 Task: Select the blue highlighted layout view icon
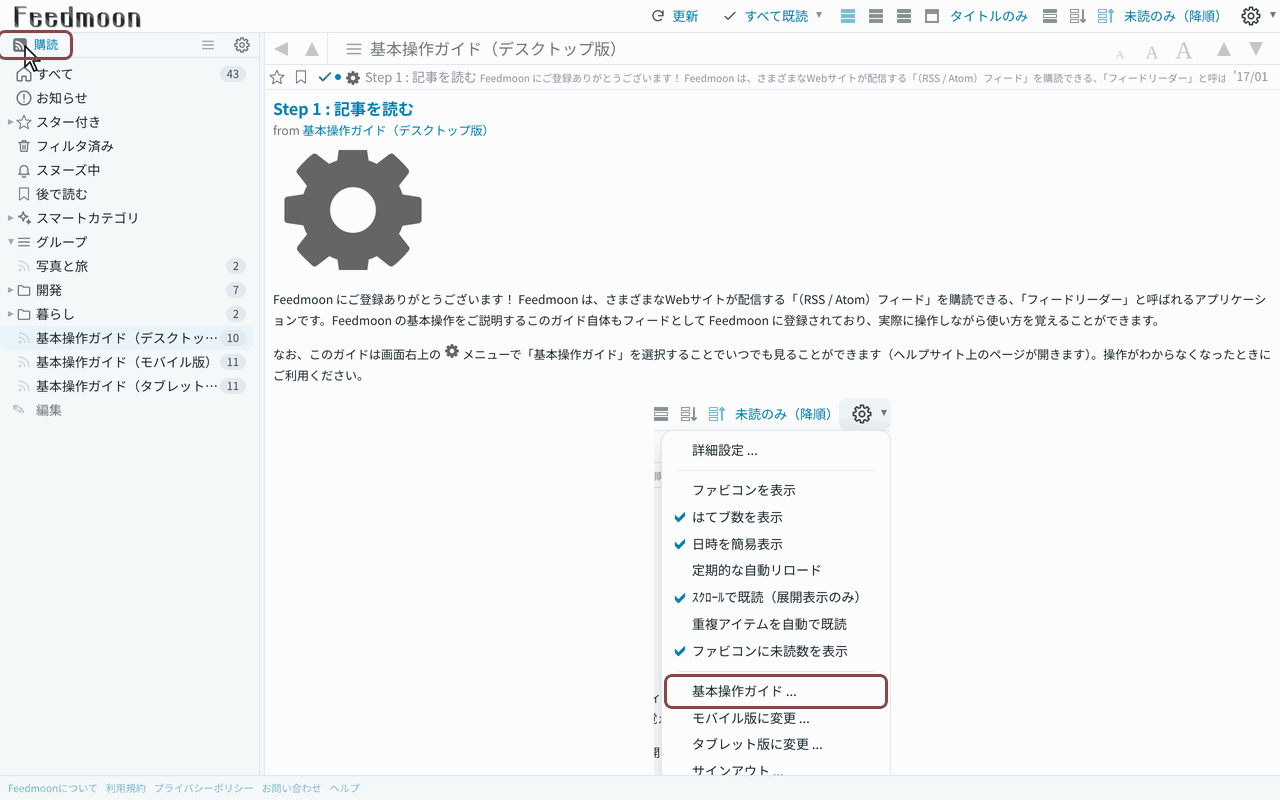(848, 16)
